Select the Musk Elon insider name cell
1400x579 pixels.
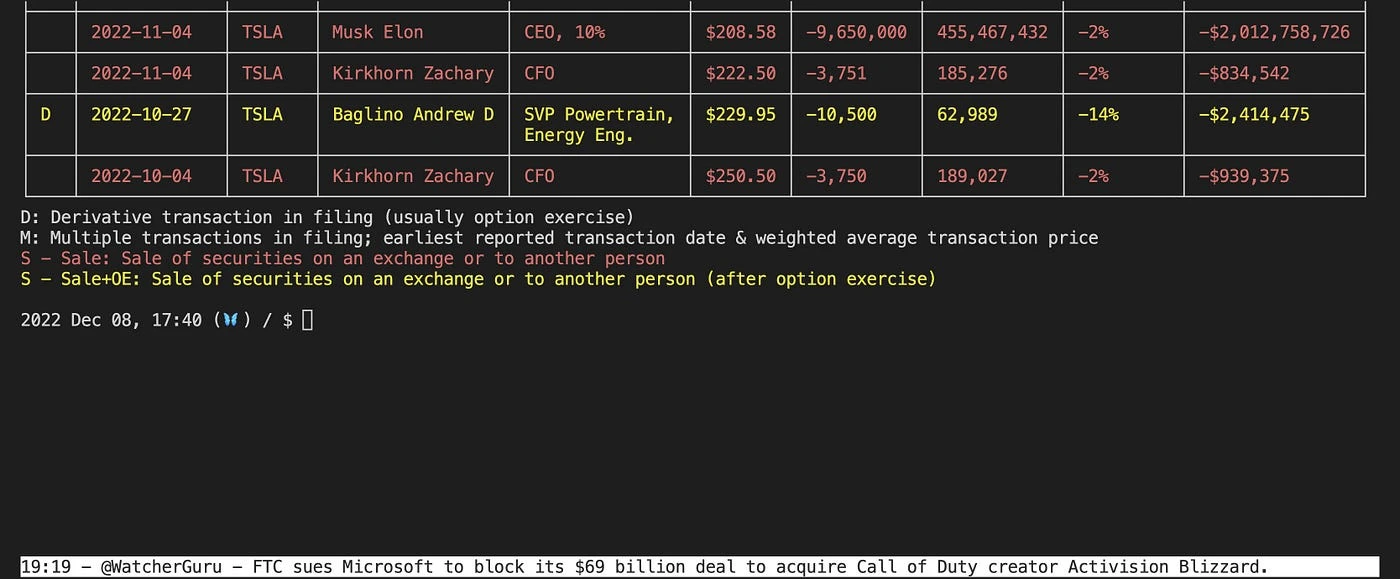[377, 32]
